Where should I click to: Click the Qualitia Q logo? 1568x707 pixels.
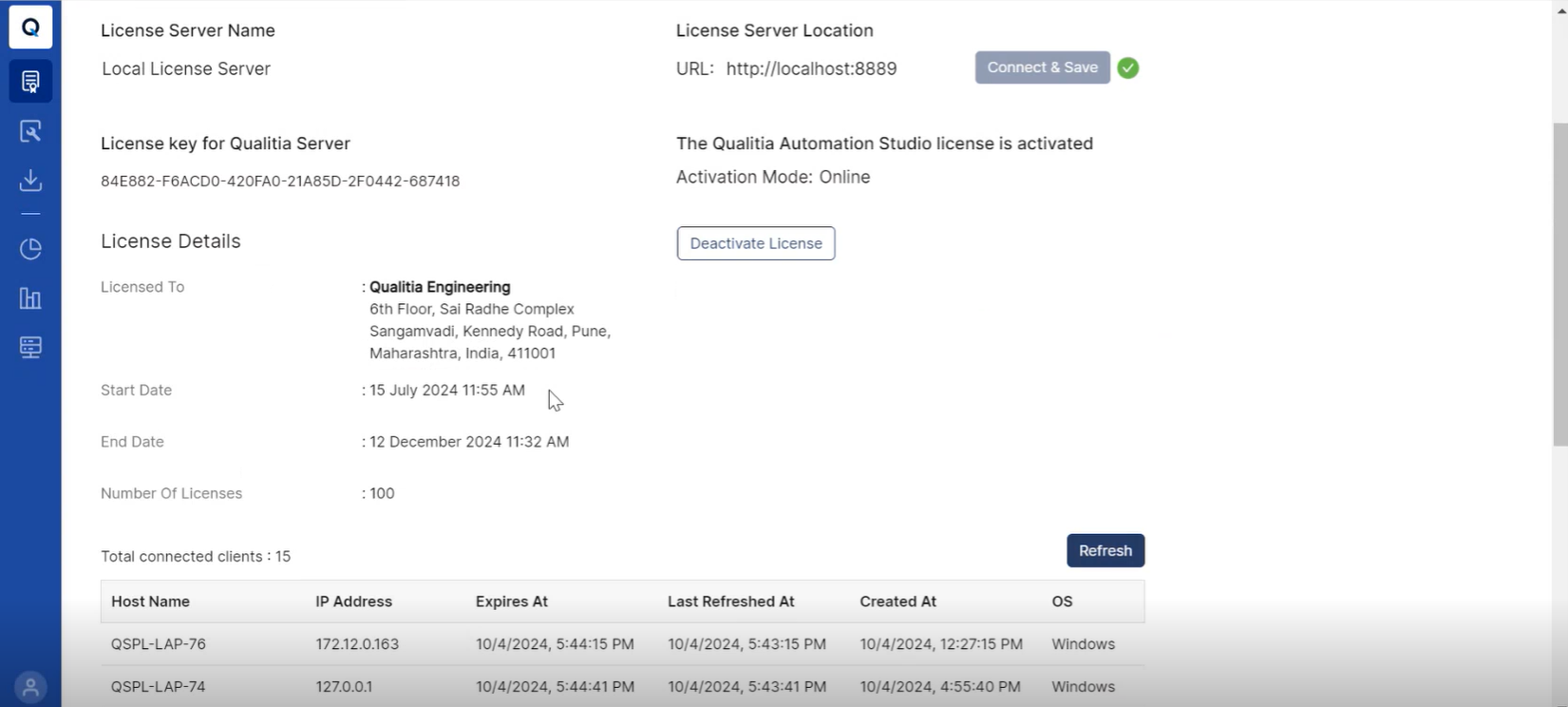pos(30,28)
